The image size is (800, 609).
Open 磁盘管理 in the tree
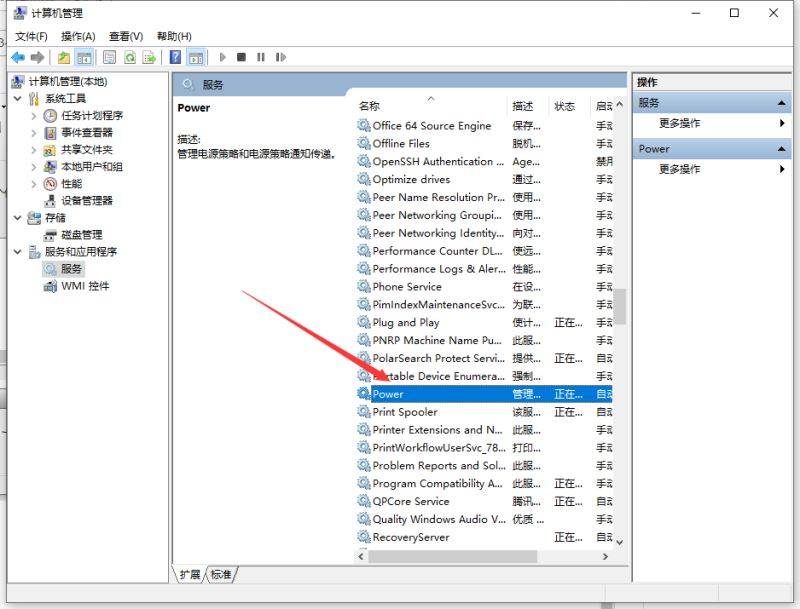point(82,235)
